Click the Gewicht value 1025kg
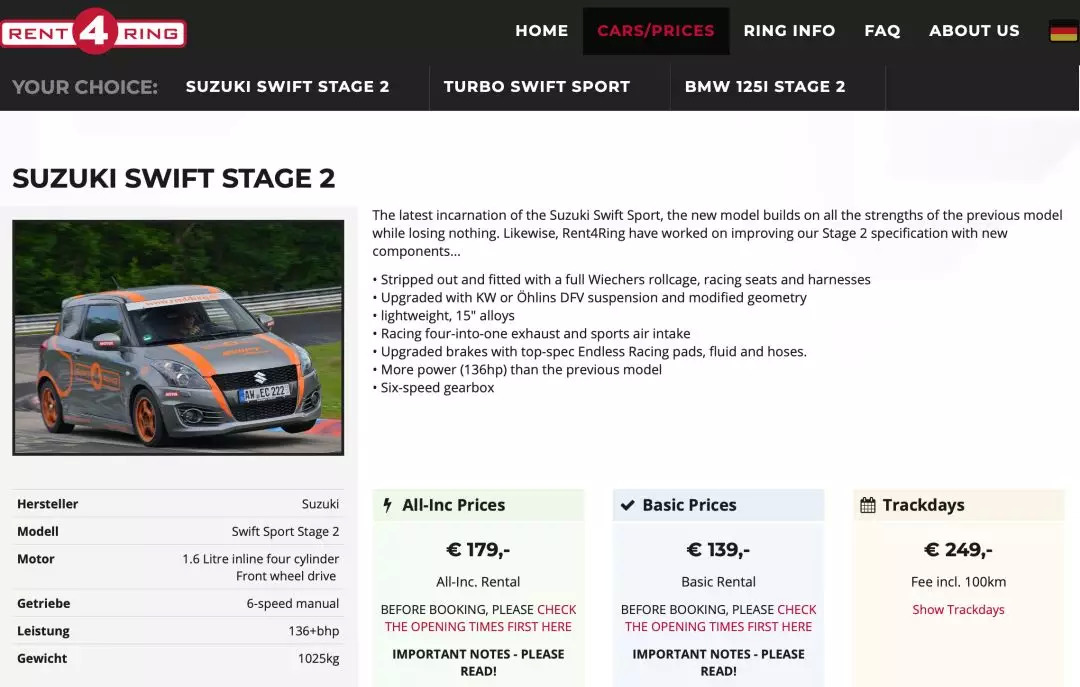Image resolution: width=1080 pixels, height=687 pixels. (318, 658)
